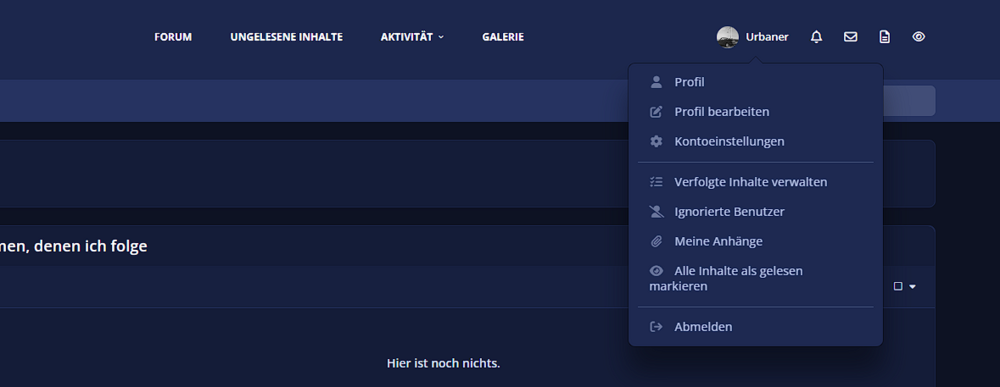
Task: Click the pencil icon for Profil bearbeiten
Action: point(656,112)
